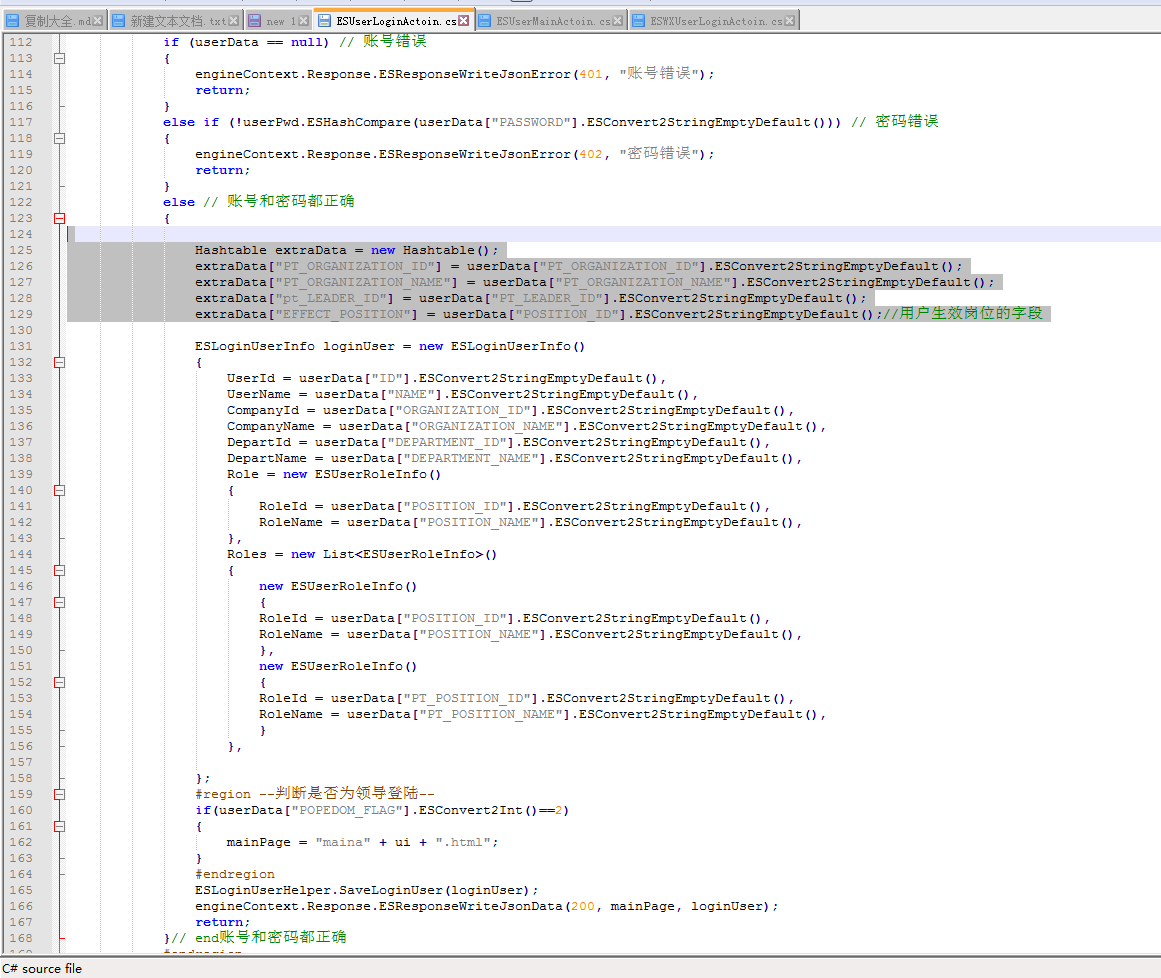Close the new 1 tab
This screenshot has height=978, width=1161.
[304, 21]
